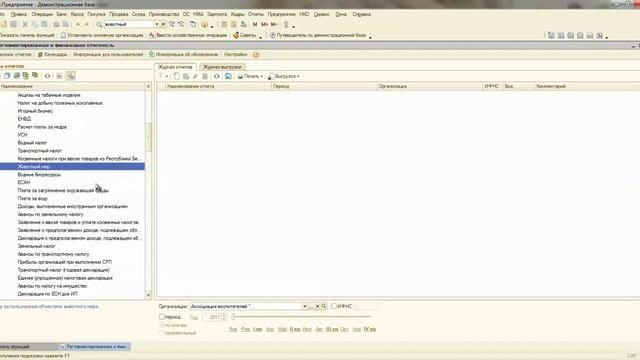Screen dimensions: 640x360
Task: Click the magnifier icon in organization field
Action: pos(324,307)
